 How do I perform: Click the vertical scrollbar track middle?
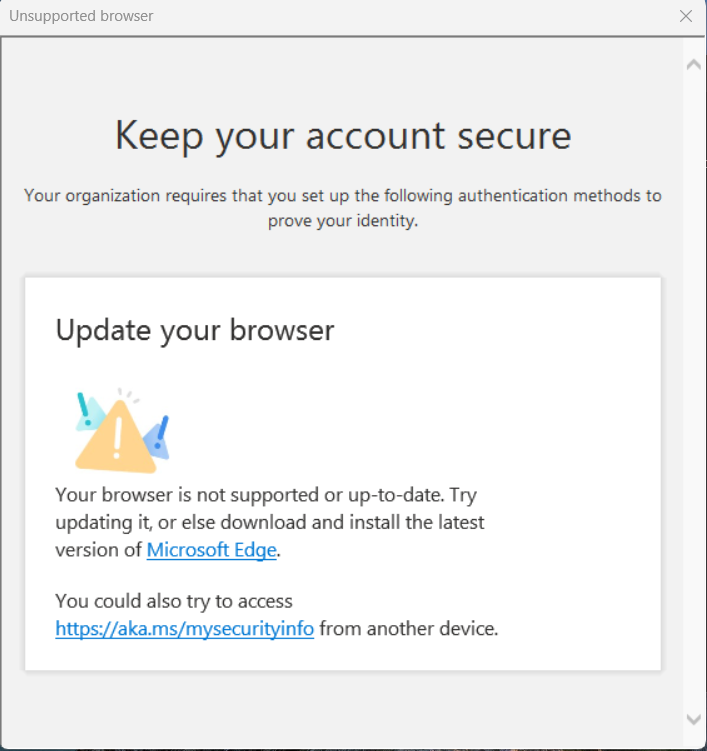tap(693, 391)
